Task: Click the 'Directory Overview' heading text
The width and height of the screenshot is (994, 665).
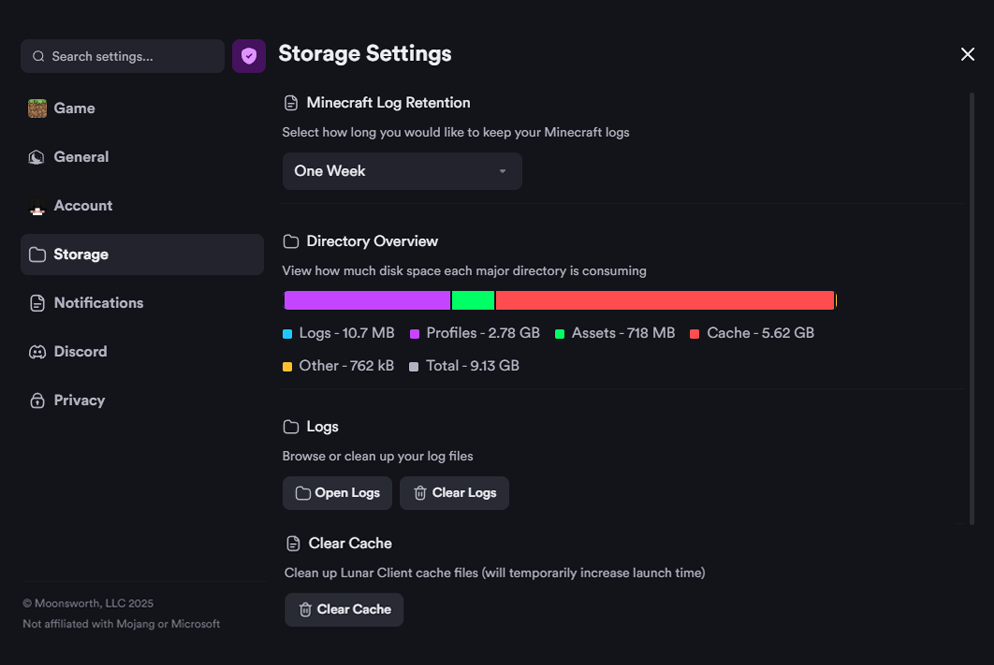Action: [x=372, y=242]
